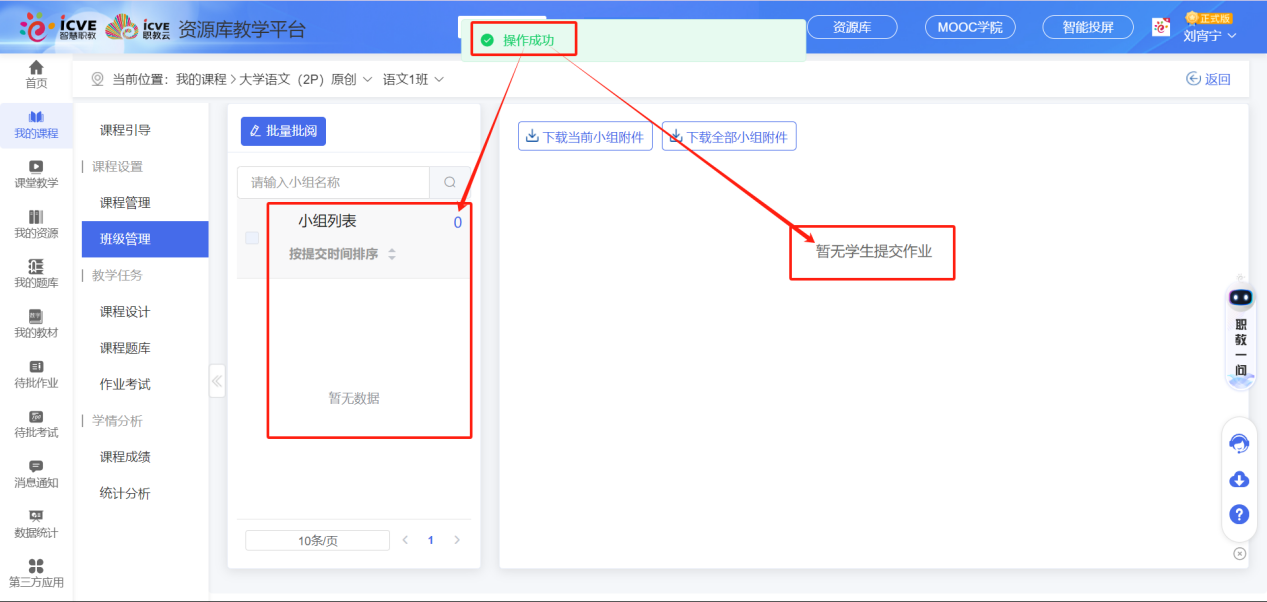The height and width of the screenshot is (602, 1267).
Task: Collapse the floating side widget with the X
Action: point(1239,552)
